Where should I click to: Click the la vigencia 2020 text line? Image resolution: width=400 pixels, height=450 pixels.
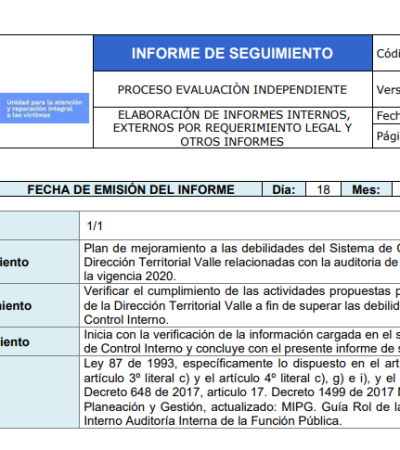tap(130, 276)
